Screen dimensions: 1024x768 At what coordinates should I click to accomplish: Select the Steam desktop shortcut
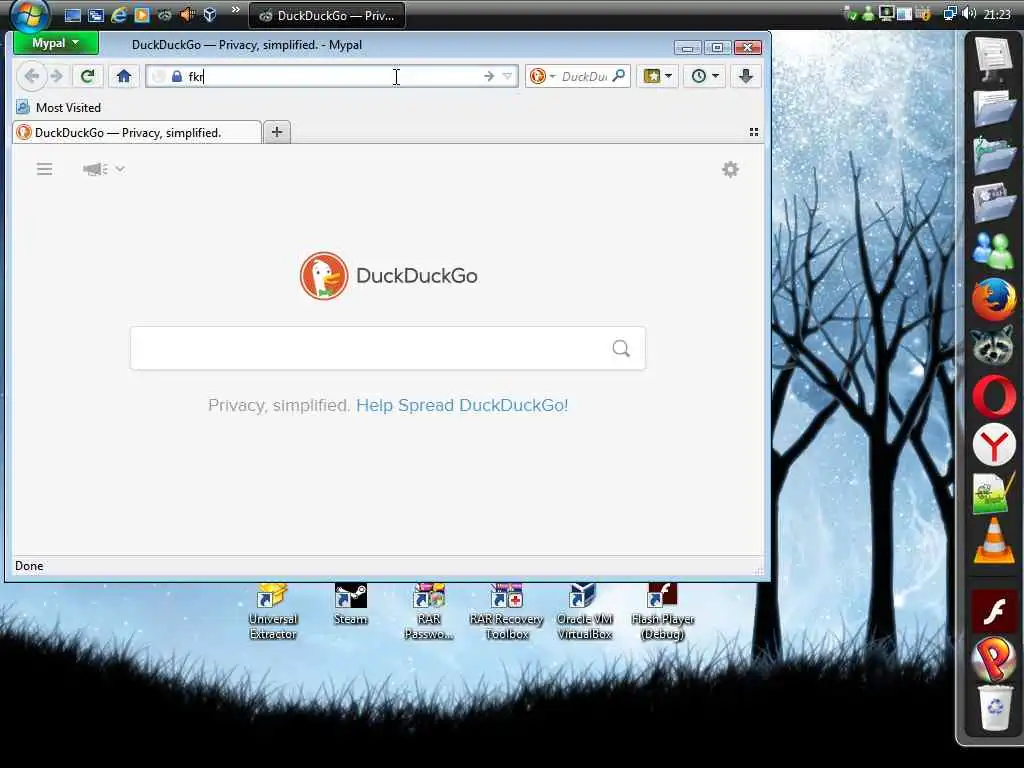(351, 605)
